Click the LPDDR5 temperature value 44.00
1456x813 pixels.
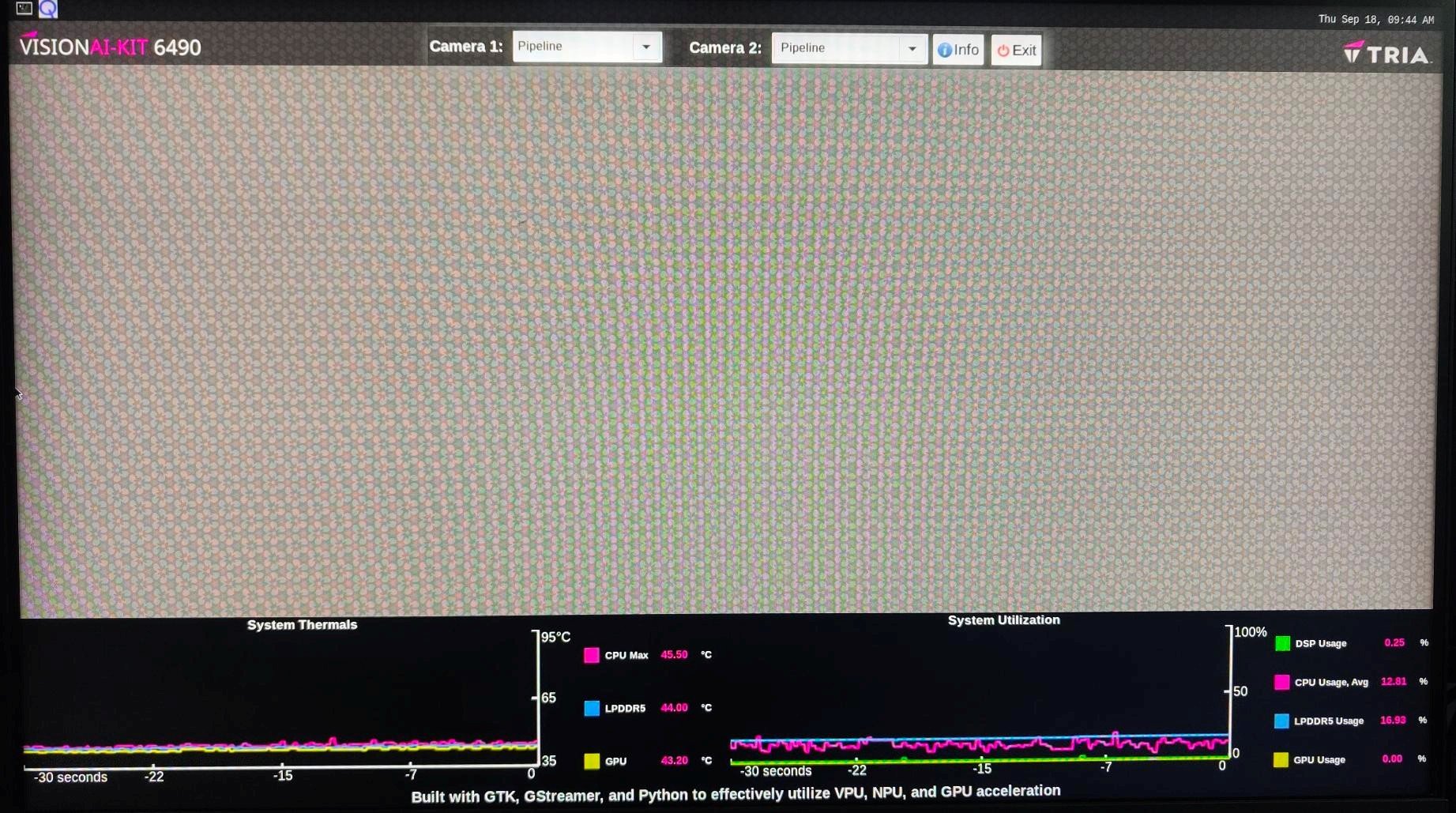(x=674, y=707)
